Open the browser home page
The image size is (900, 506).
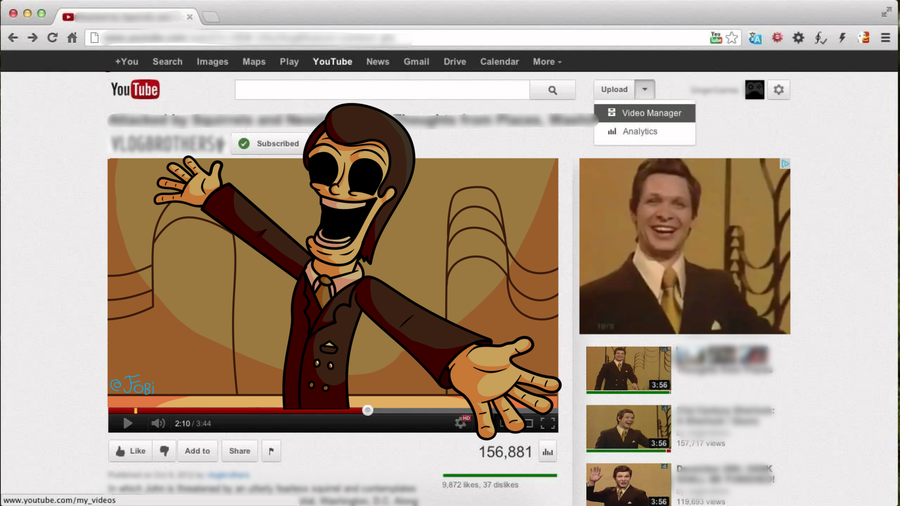point(72,38)
